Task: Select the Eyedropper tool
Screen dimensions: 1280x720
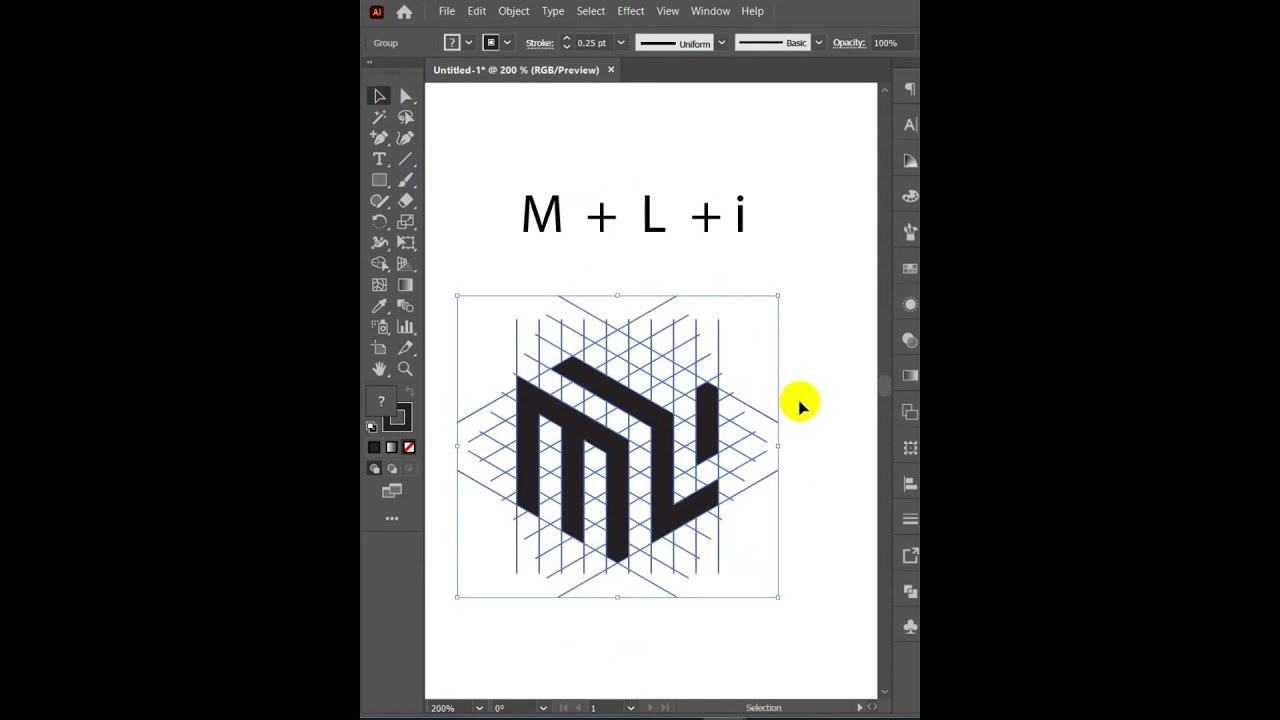Action: click(379, 306)
